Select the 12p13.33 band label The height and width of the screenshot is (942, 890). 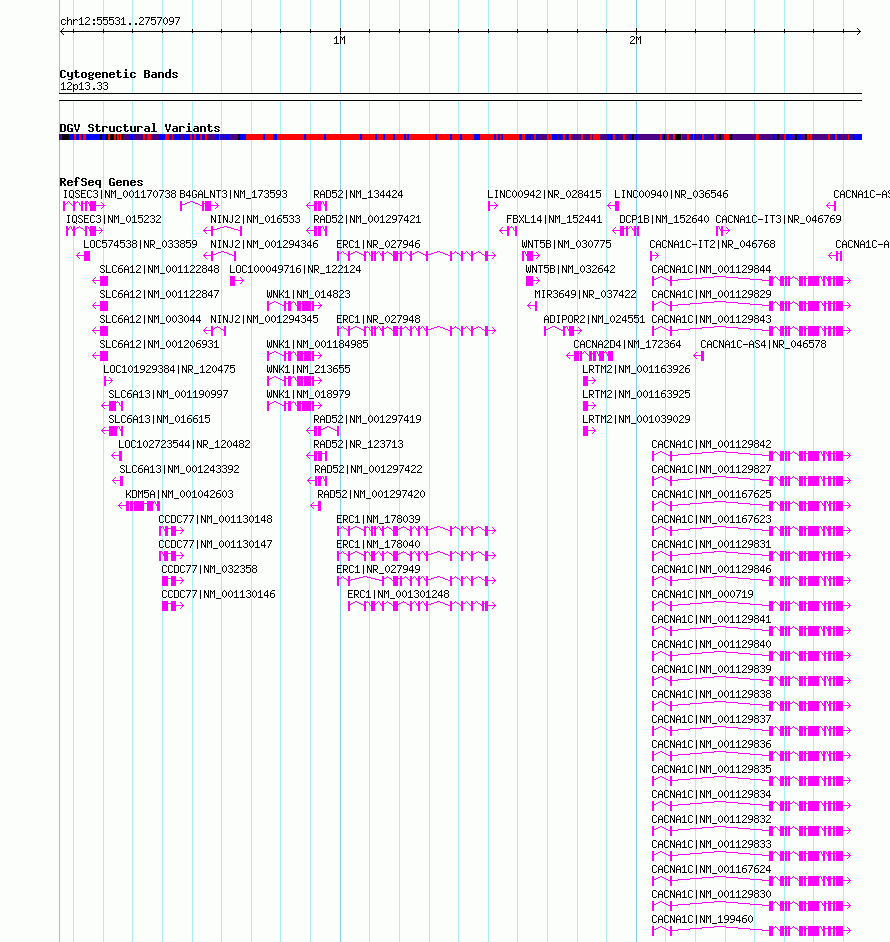pyautogui.click(x=84, y=87)
